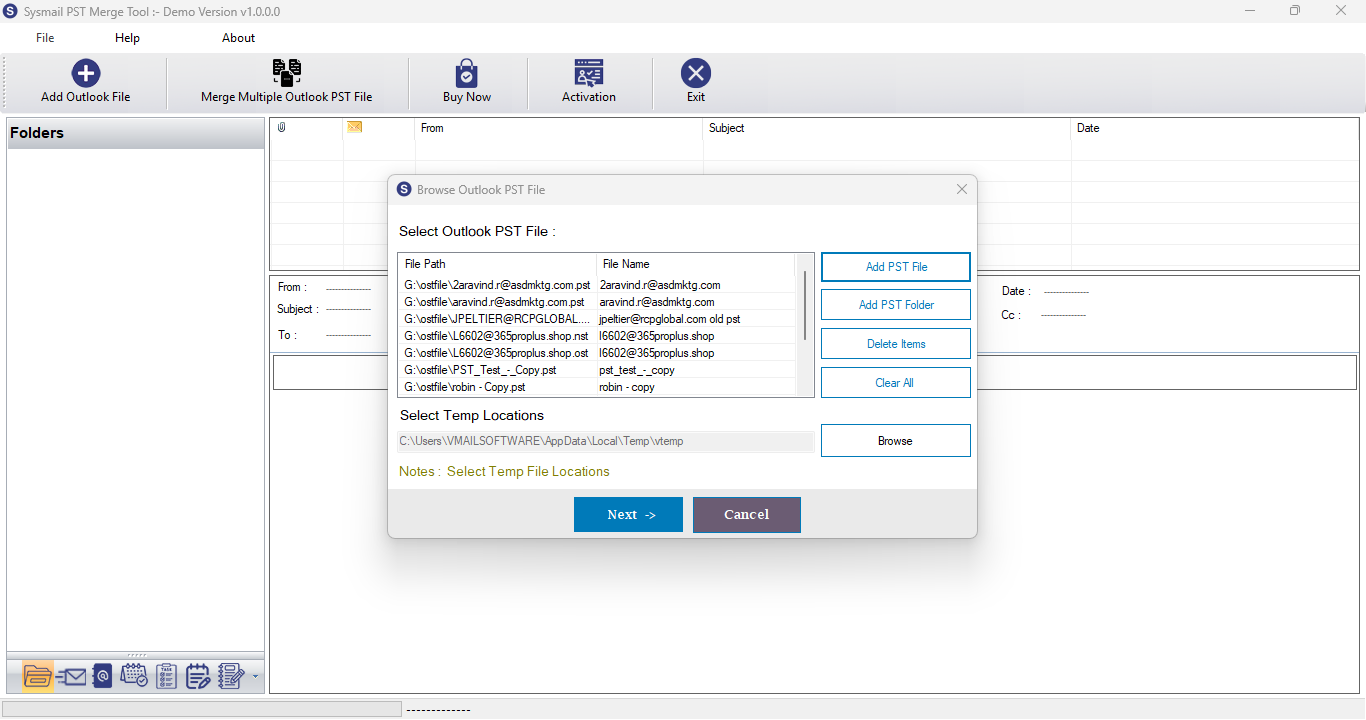
Task: Show the calendar icon view
Action: coord(134,676)
